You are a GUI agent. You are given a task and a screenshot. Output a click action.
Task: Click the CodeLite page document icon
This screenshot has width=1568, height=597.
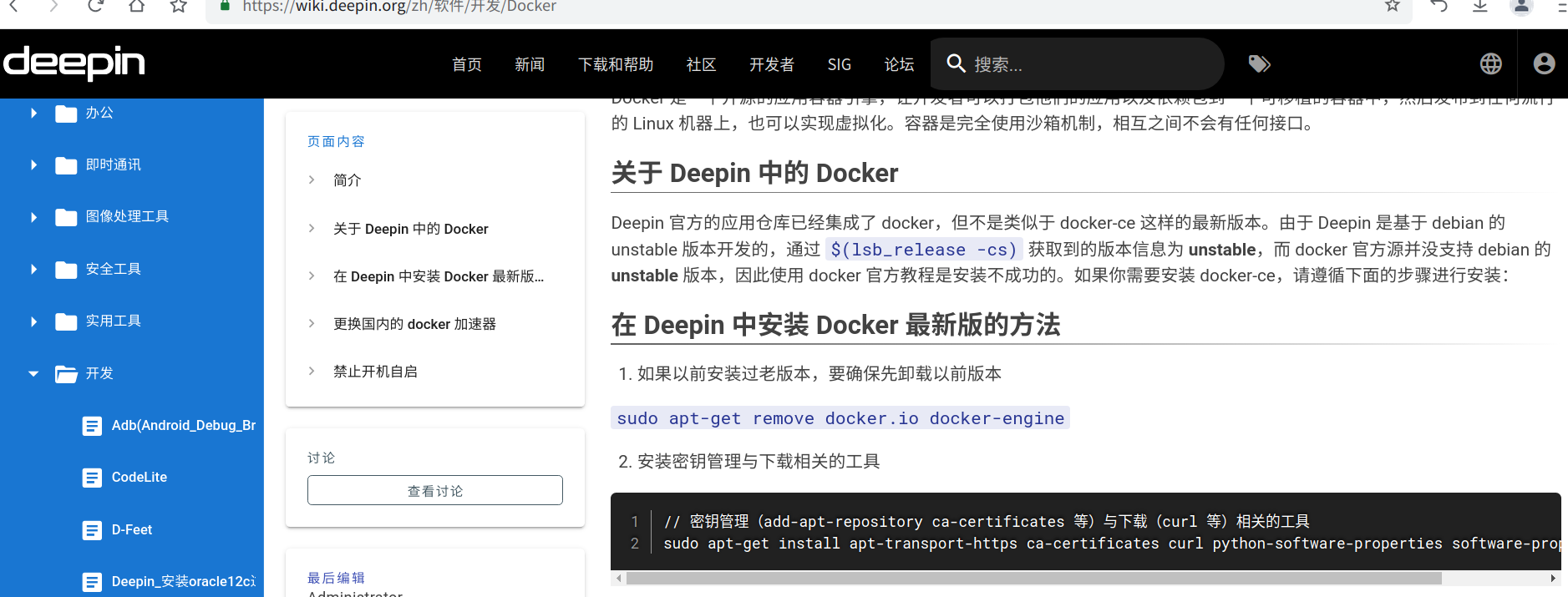pyautogui.click(x=92, y=478)
